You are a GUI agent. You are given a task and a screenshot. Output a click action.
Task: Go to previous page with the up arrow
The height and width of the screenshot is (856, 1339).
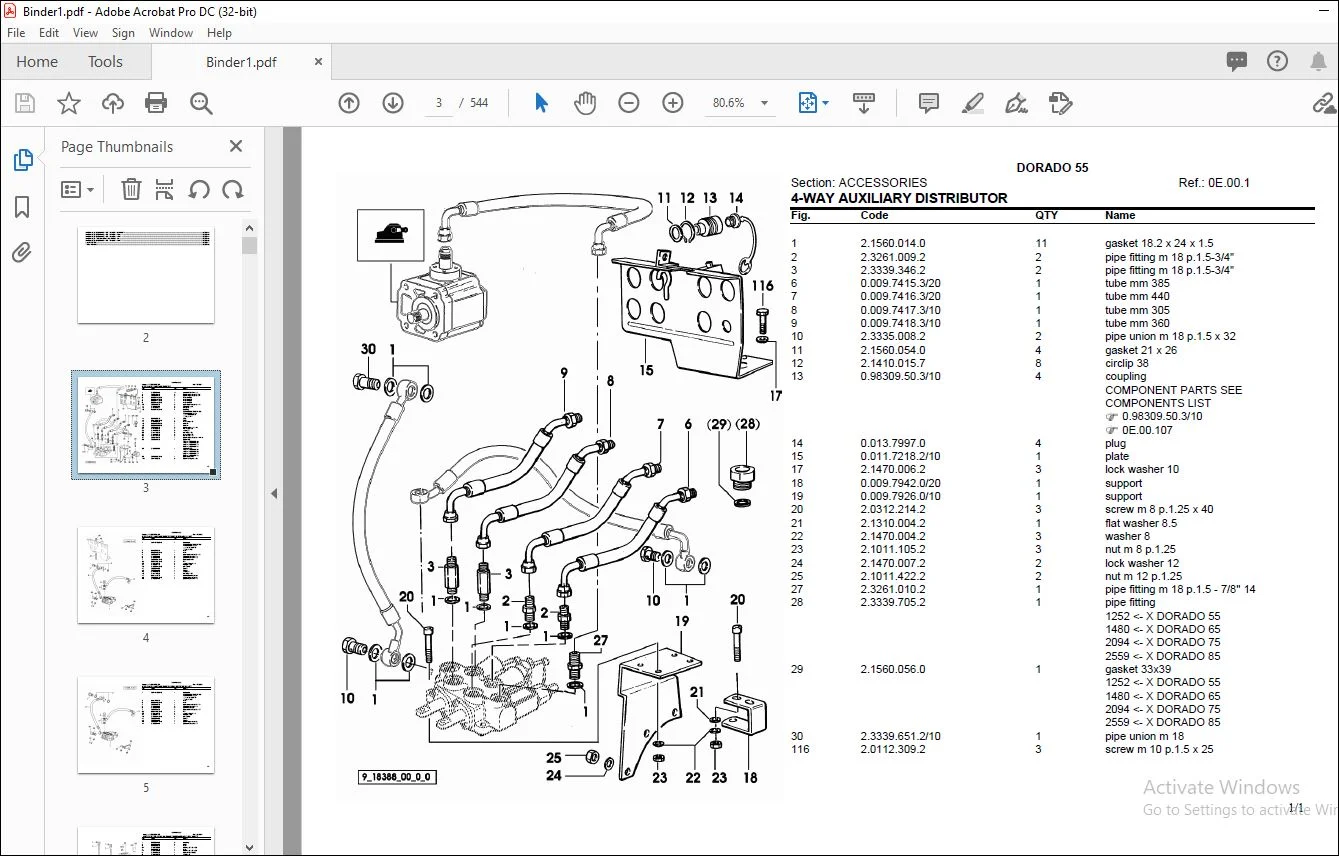click(349, 103)
